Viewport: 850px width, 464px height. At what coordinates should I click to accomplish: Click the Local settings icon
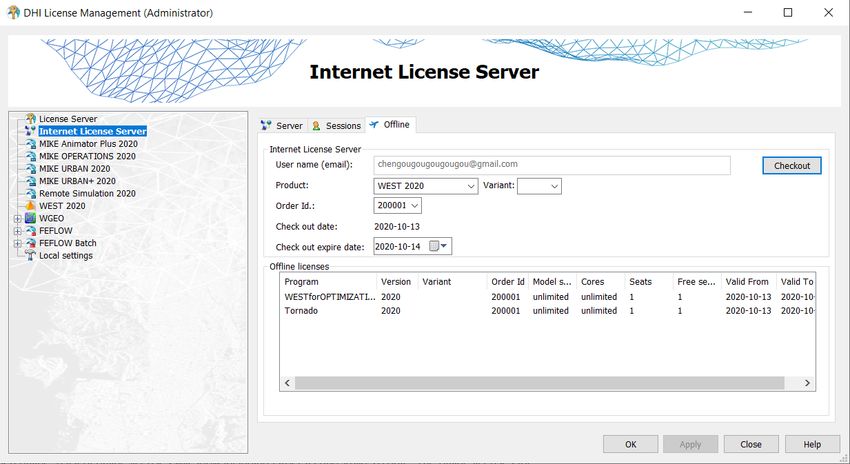[30, 256]
